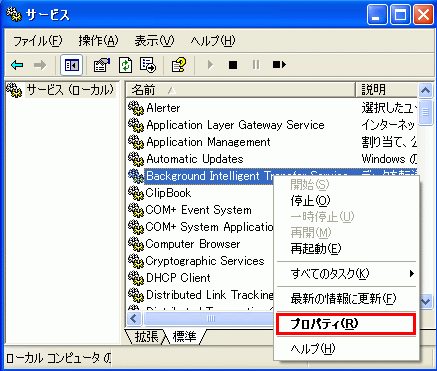Open the Properties toolbar icon
The height and width of the screenshot is (371, 437).
pos(102,65)
